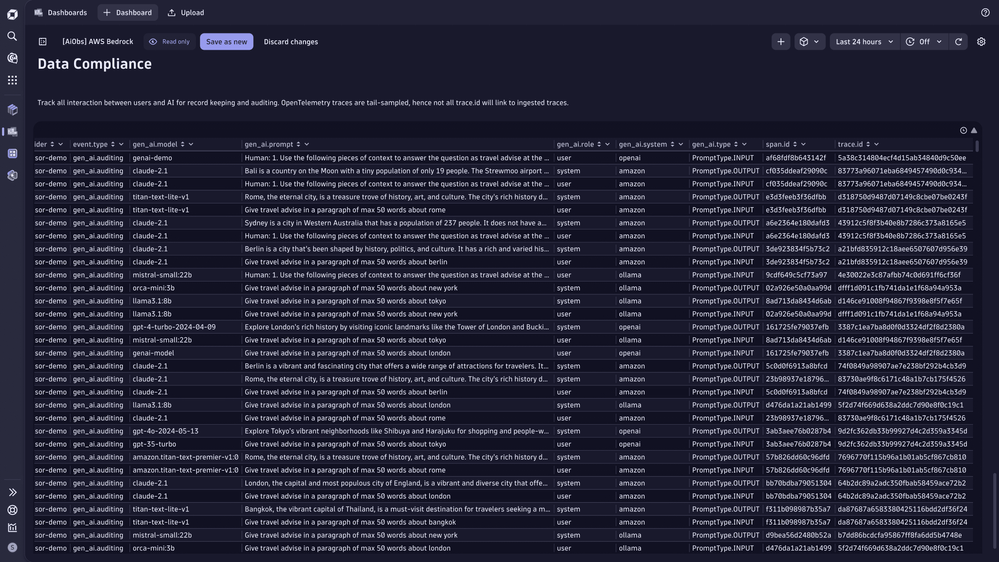Viewport: 999px width, 562px height.
Task: Open the Last 24 hours timeframe dropdown
Action: (x=864, y=42)
